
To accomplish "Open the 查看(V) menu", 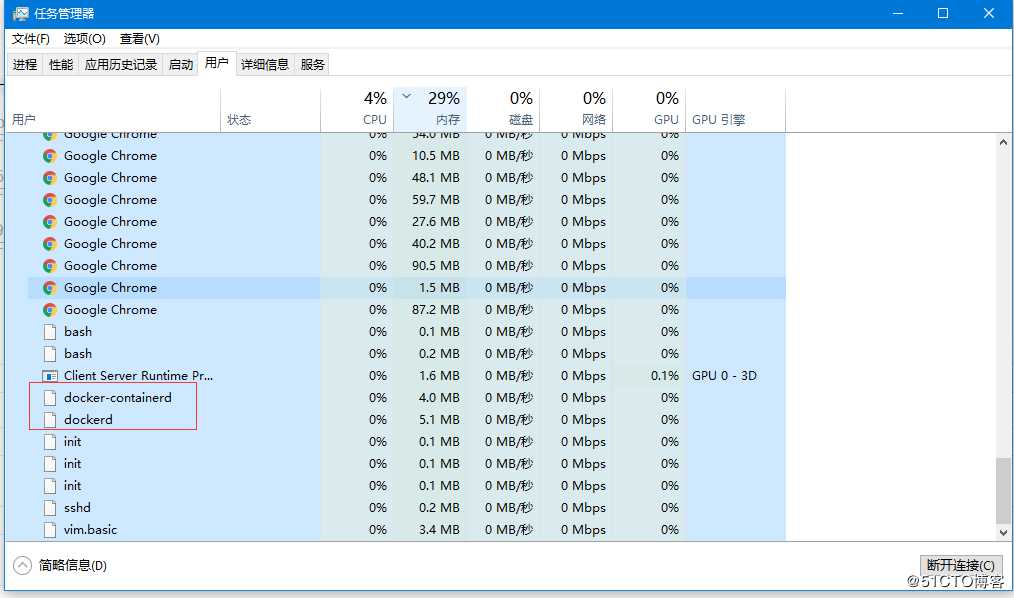I will (x=139, y=39).
